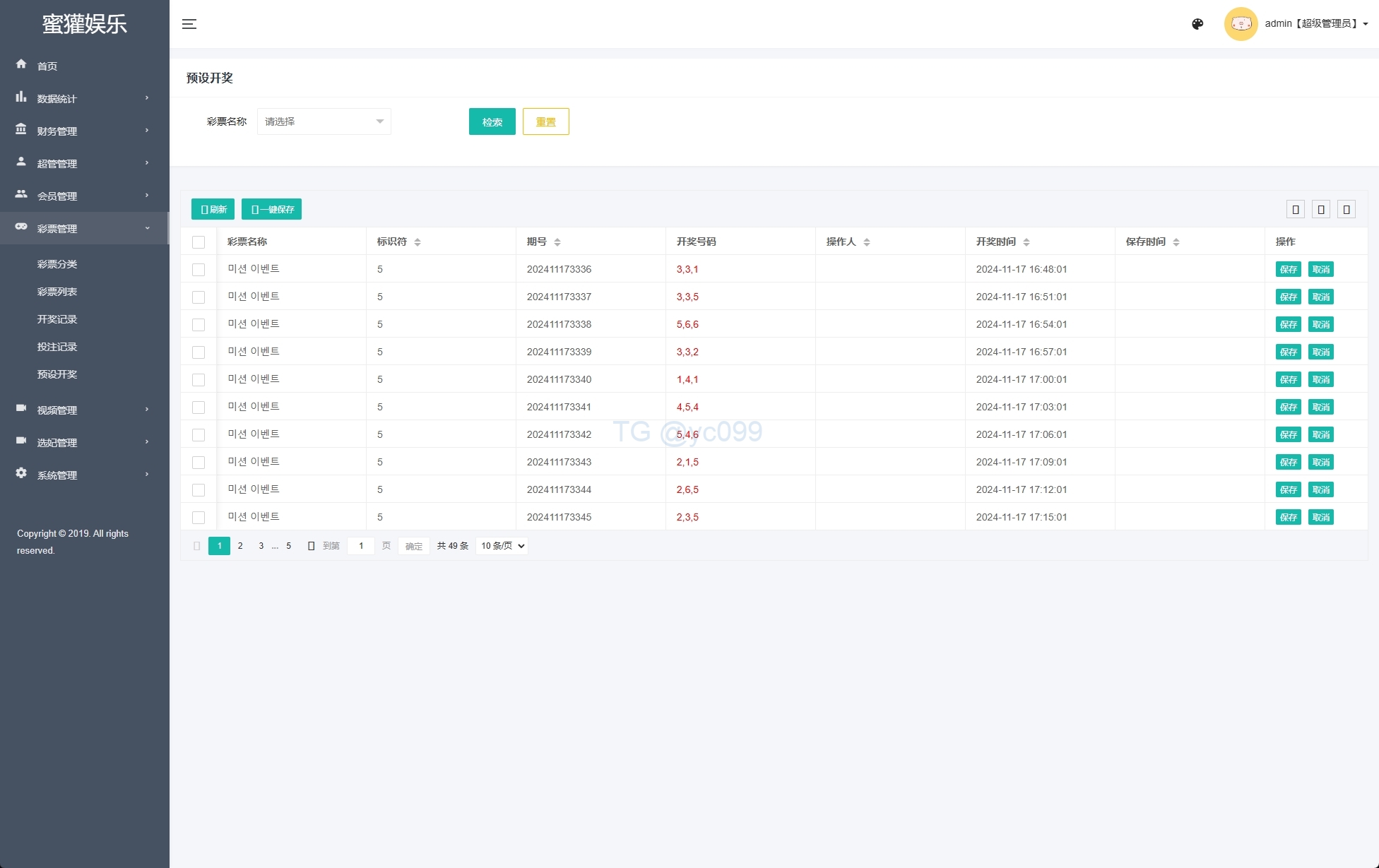
Task: Check the row for period 202411173340
Action: pos(199,380)
